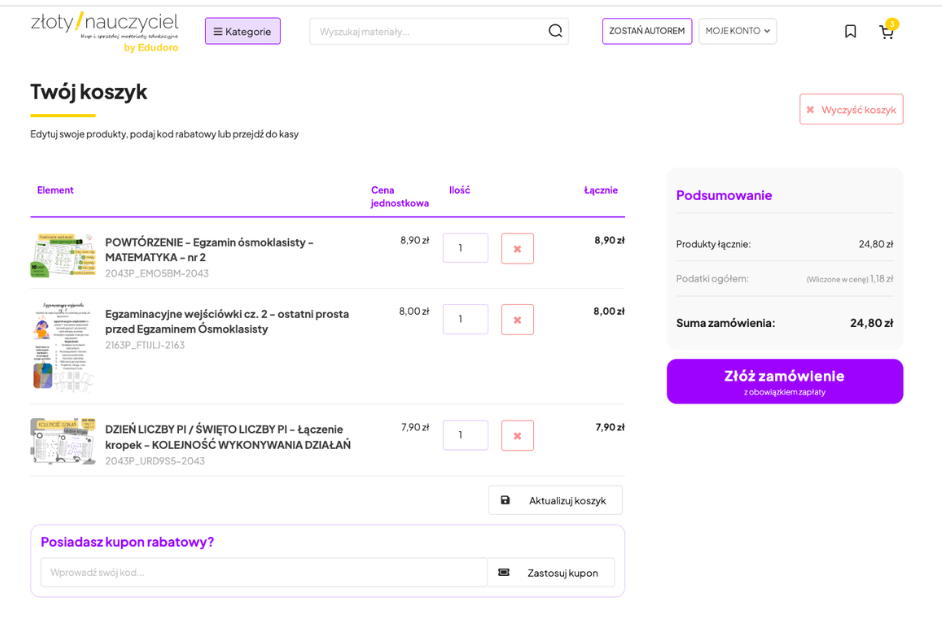This screenshot has width=942, height=628.
Task: Click the Złóż zamówienie button
Action: (785, 382)
